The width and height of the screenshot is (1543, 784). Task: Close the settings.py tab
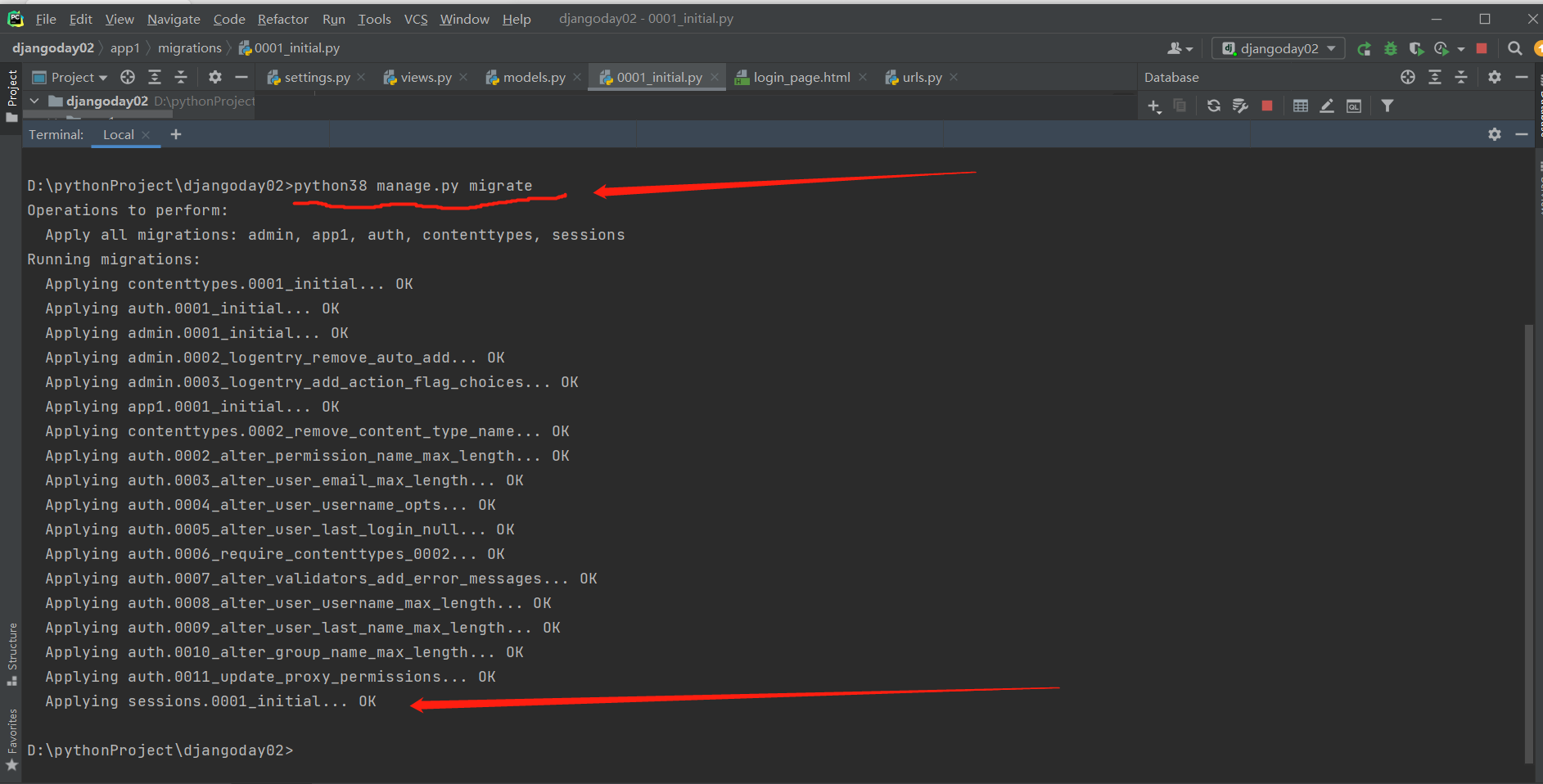362,77
